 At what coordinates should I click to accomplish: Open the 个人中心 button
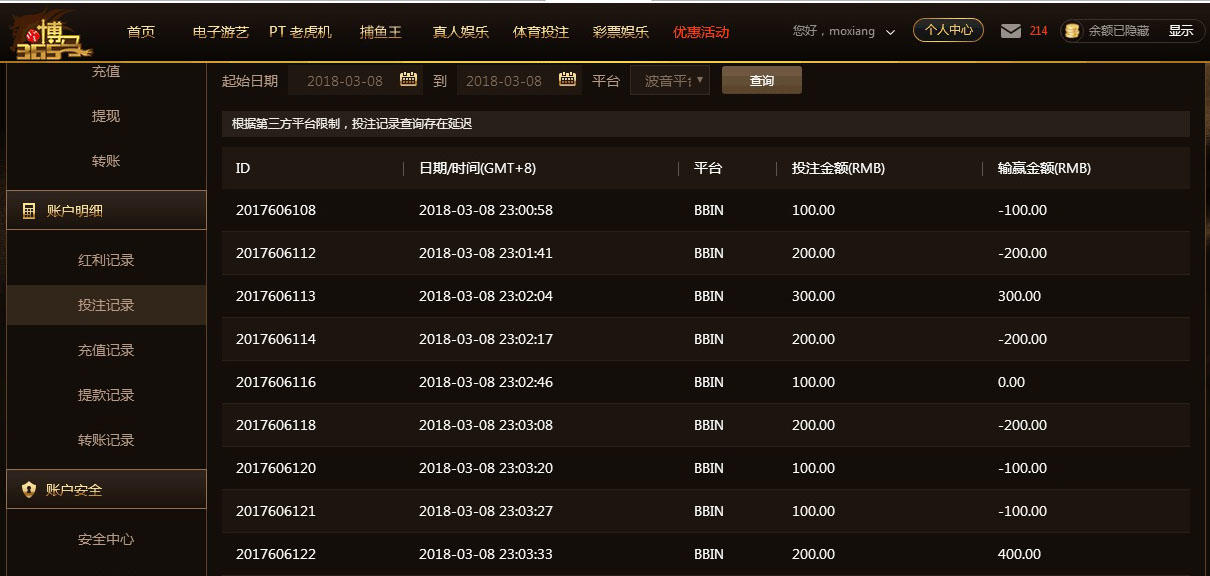tap(948, 31)
